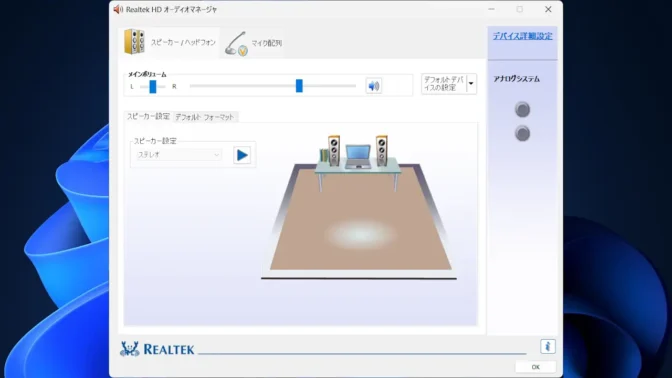Image resolution: width=672 pixels, height=378 pixels.
Task: Mute the main volume speaker icon
Action: pos(374,86)
